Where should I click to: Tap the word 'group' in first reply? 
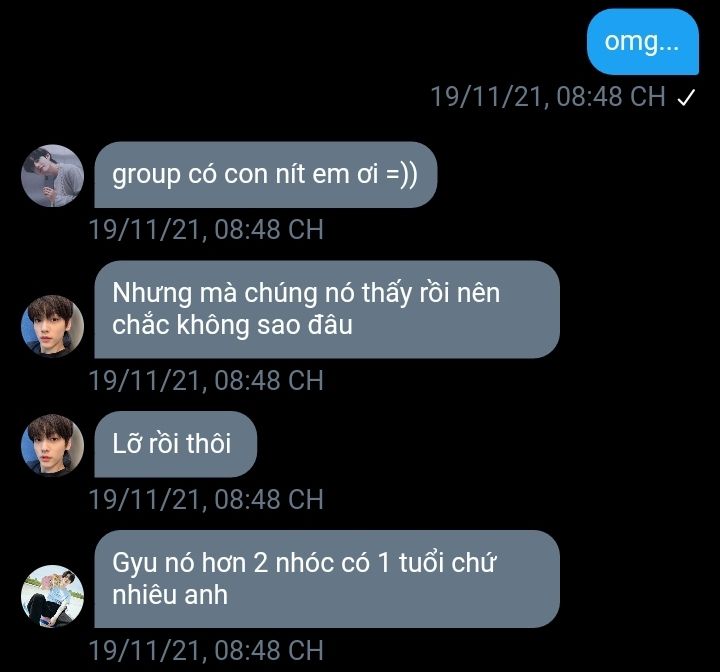tap(146, 176)
